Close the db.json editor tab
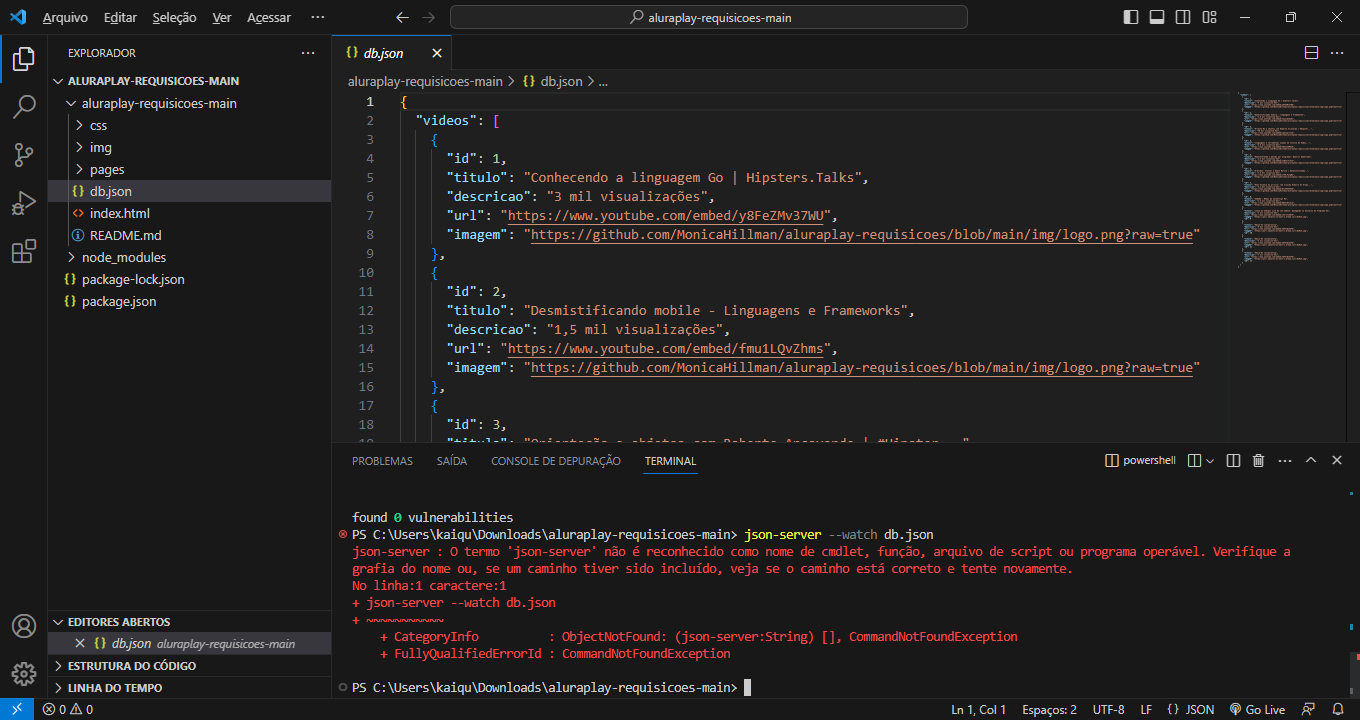 [437, 53]
